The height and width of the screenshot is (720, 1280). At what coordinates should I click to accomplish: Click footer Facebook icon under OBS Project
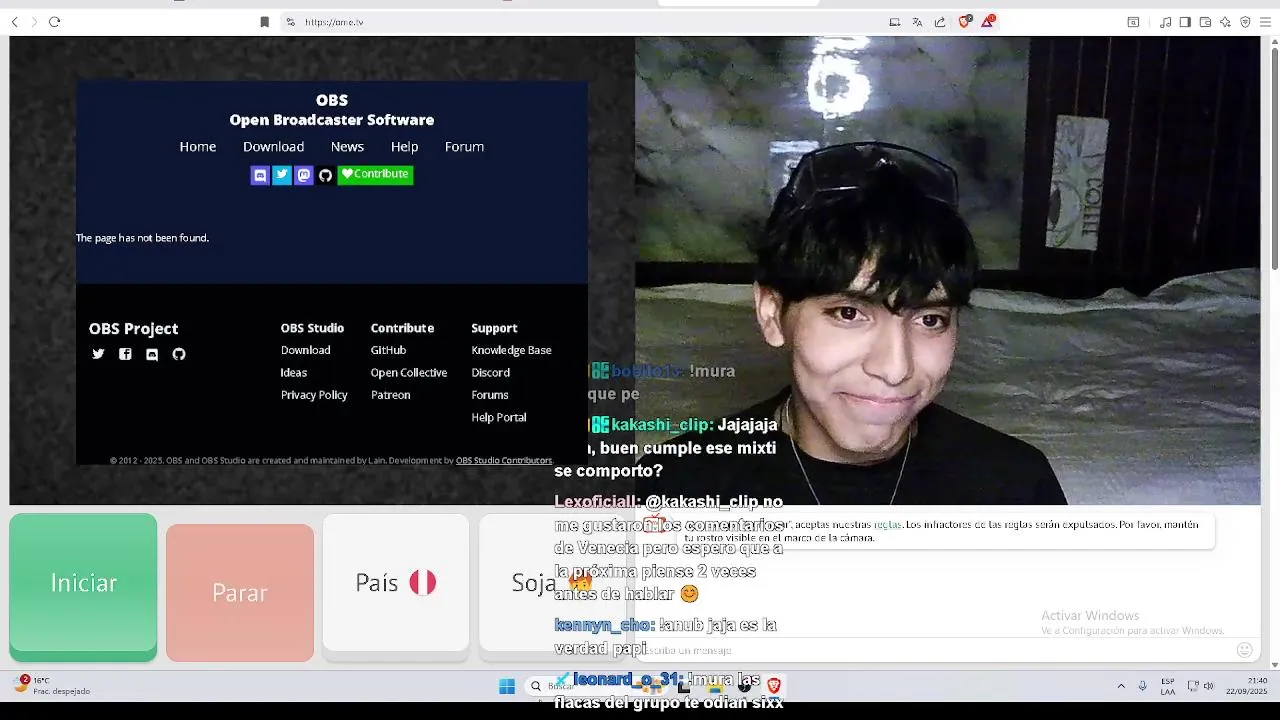(x=125, y=354)
